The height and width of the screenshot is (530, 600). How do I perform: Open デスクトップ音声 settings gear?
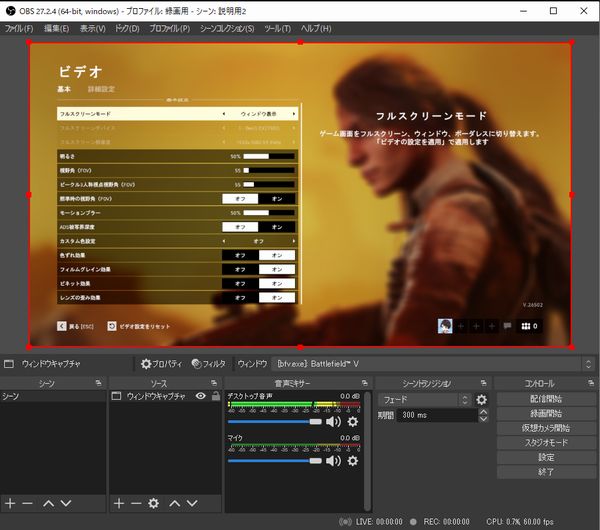352,422
